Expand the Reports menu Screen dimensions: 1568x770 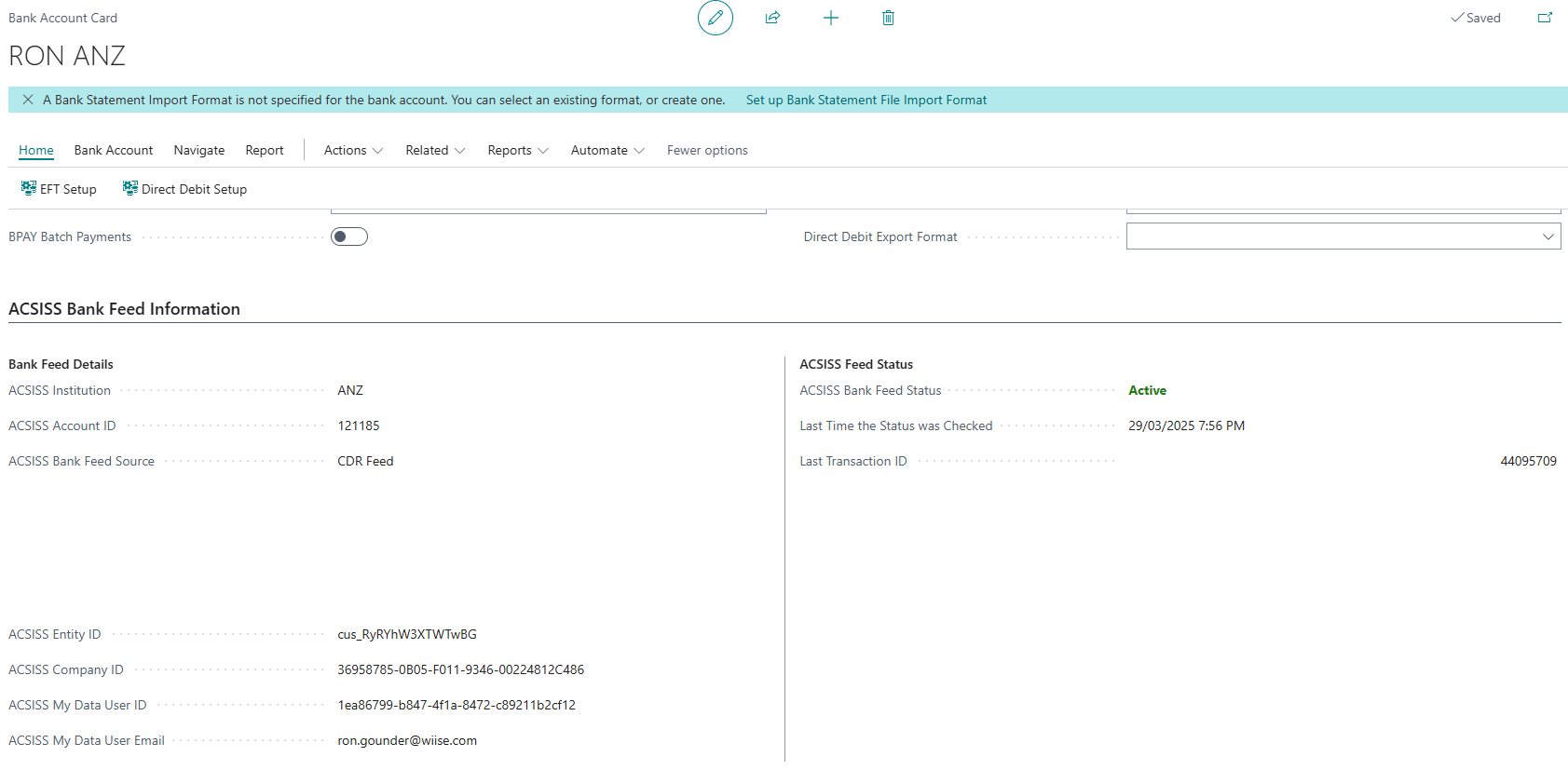point(518,150)
